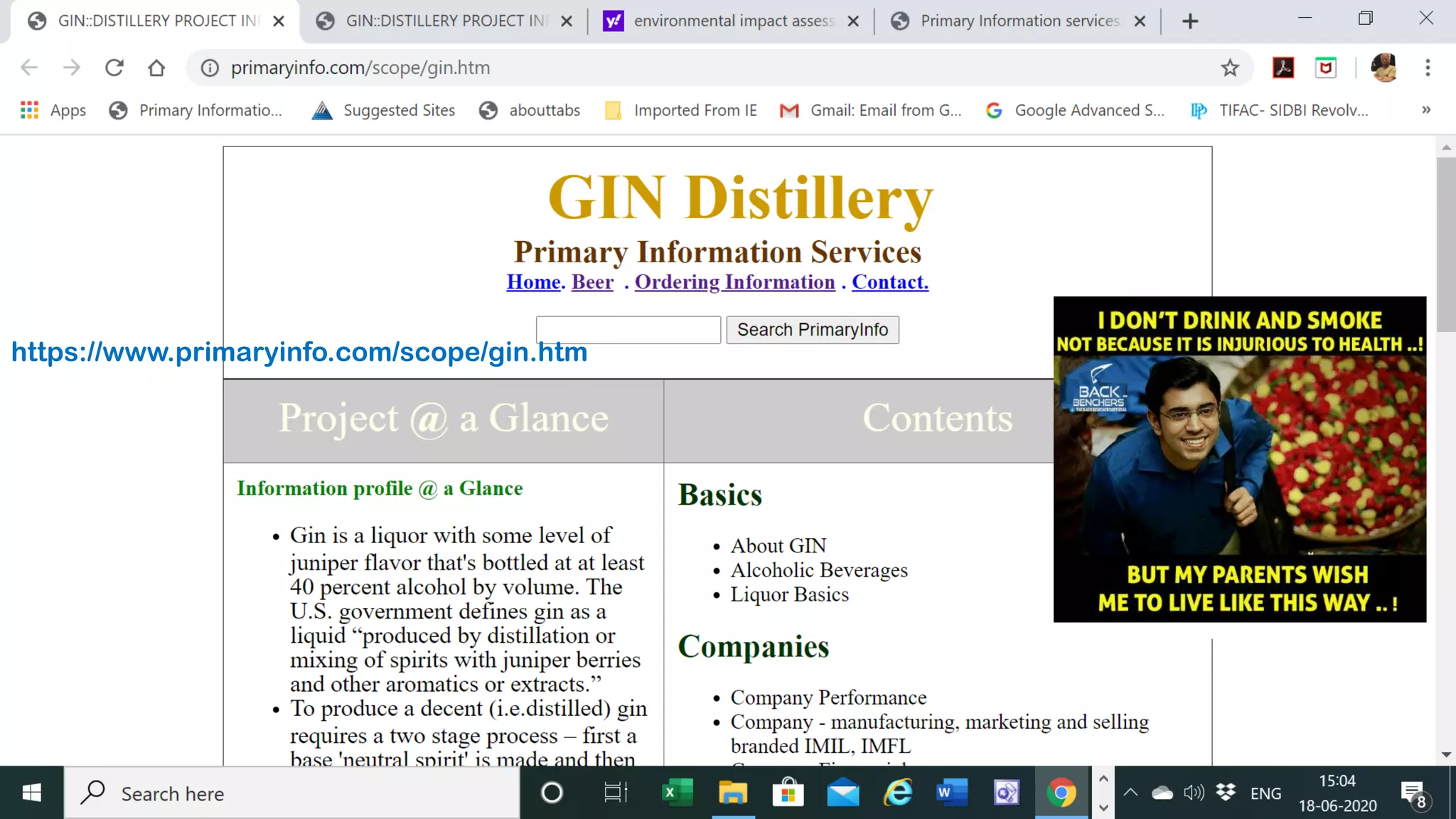1456x819 pixels.
Task: Click the page search text field
Action: click(628, 330)
